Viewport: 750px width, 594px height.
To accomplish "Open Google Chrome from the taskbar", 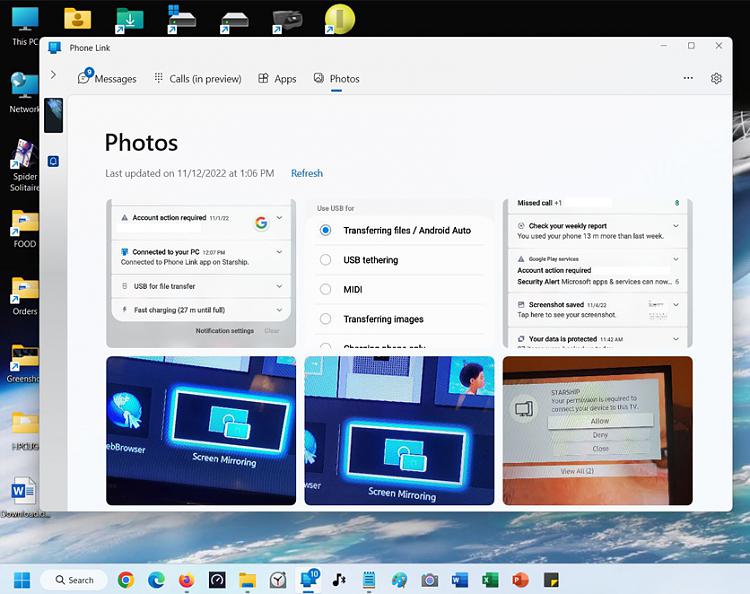I will pyautogui.click(x=126, y=580).
